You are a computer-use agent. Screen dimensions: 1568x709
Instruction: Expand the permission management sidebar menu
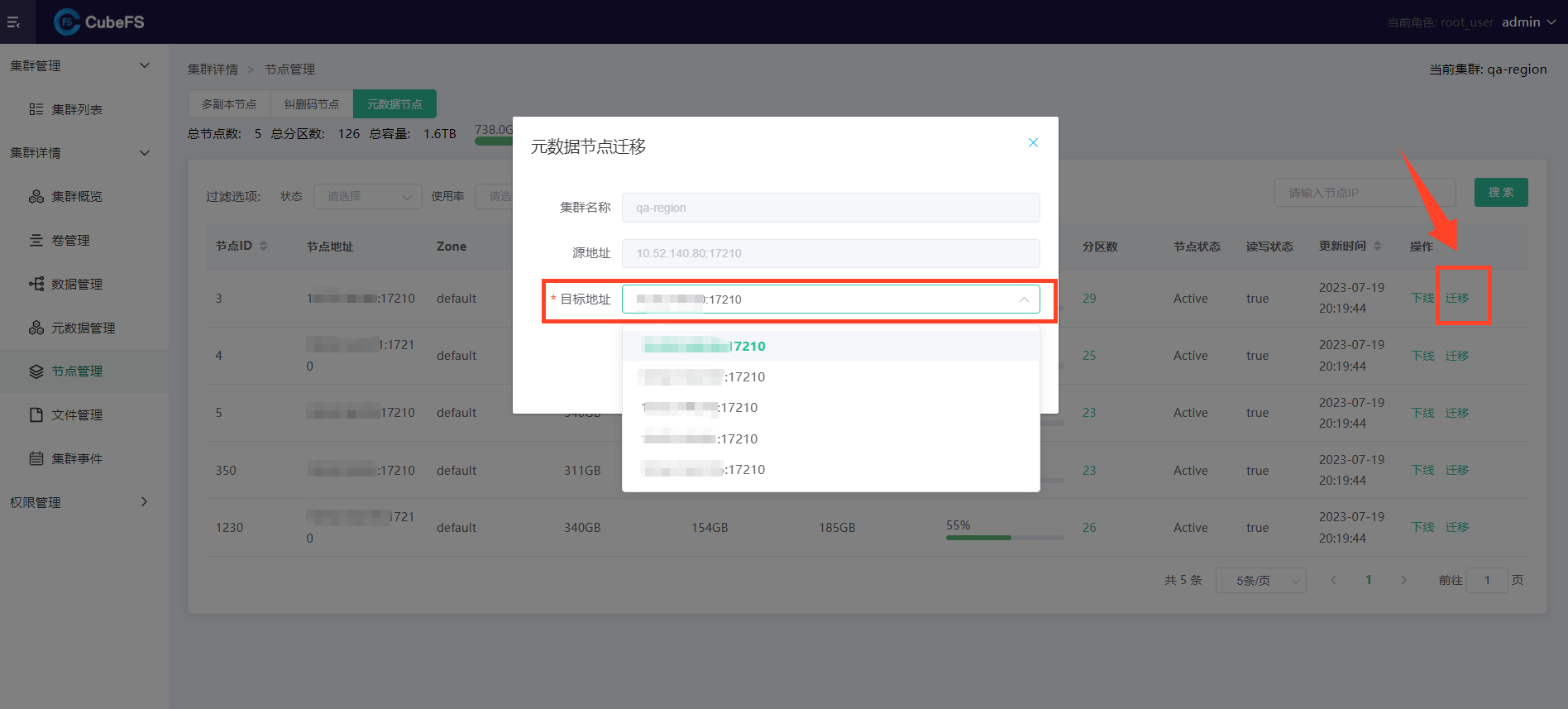[144, 502]
